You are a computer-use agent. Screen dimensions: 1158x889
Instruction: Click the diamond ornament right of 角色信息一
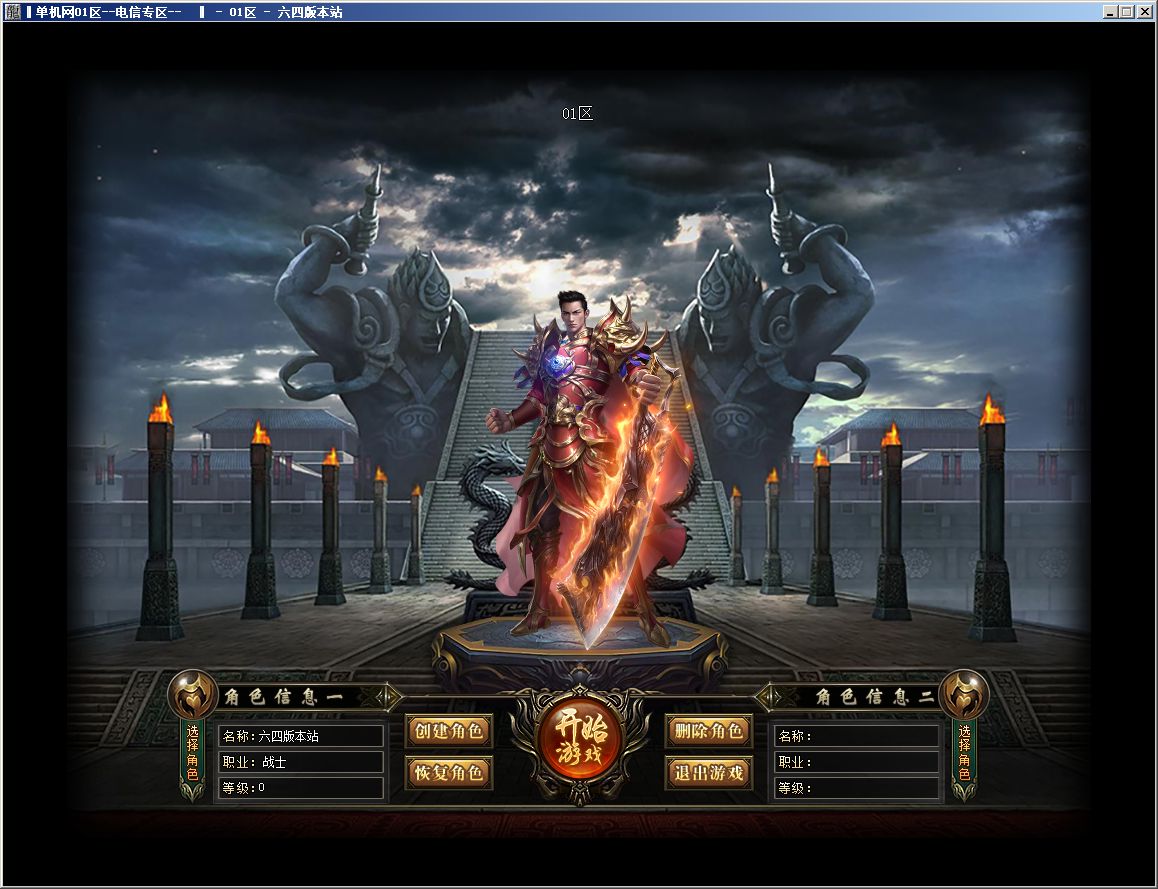coord(389,696)
